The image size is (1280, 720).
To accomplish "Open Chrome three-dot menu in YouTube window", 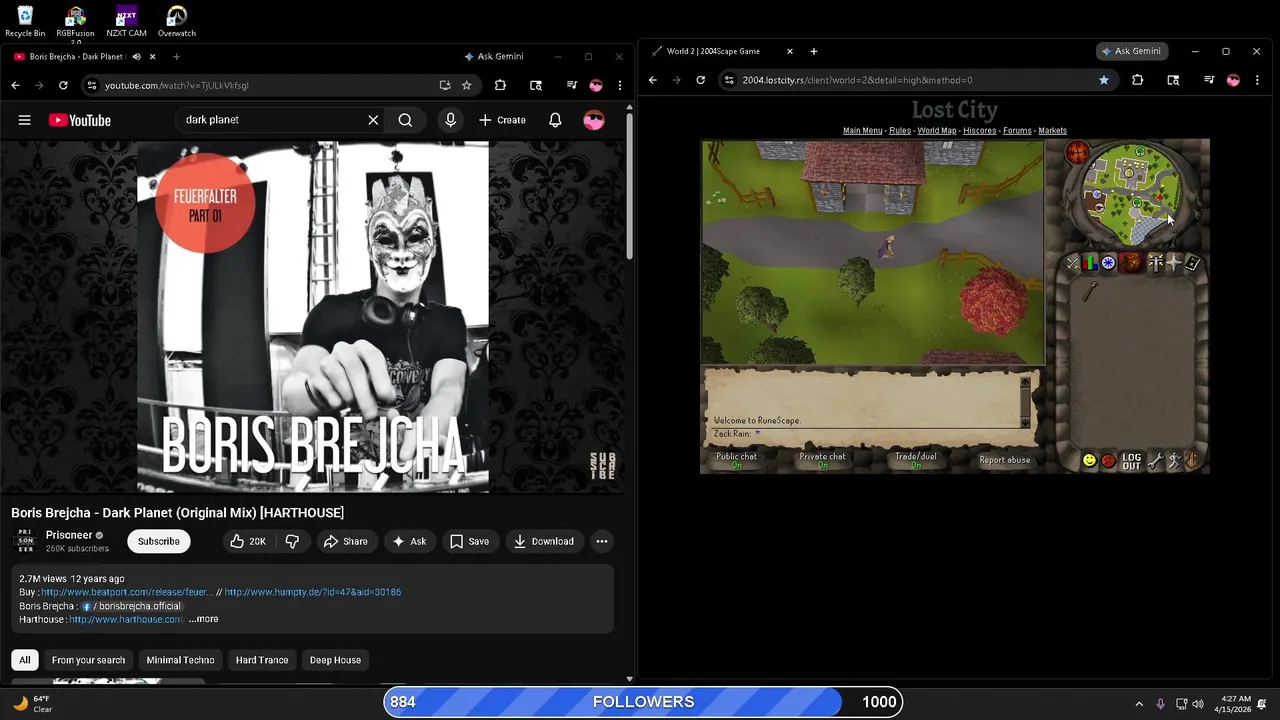I will click(x=620, y=85).
